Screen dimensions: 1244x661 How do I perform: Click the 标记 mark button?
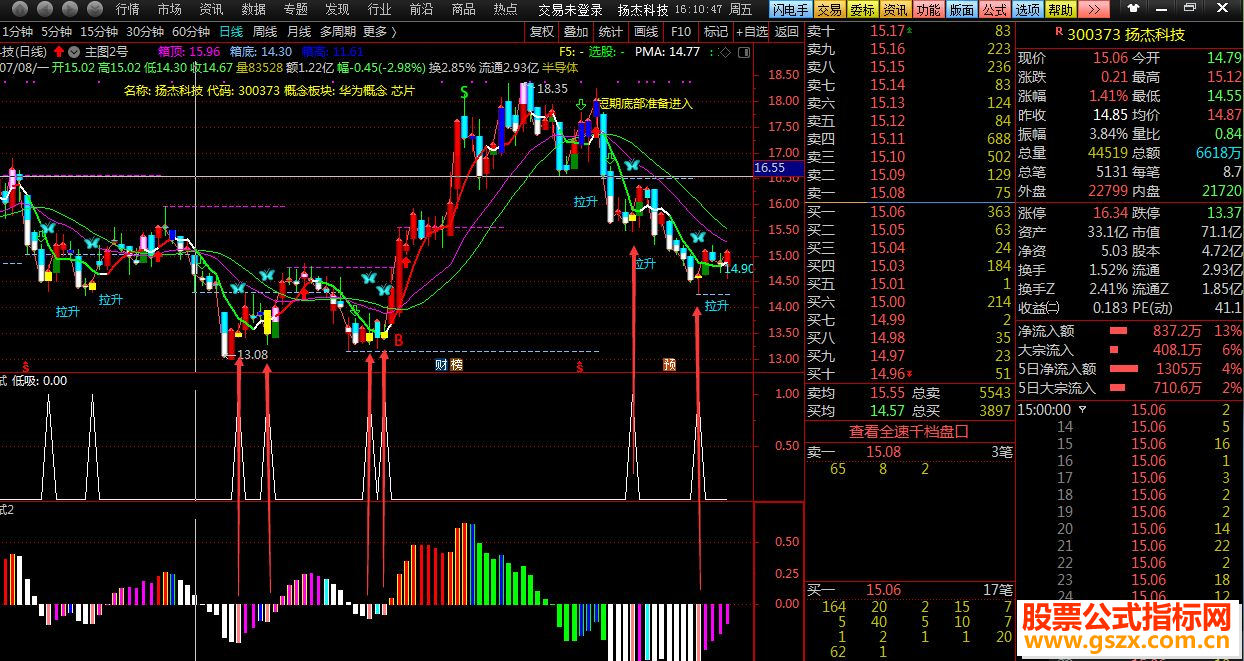pyautogui.click(x=715, y=31)
